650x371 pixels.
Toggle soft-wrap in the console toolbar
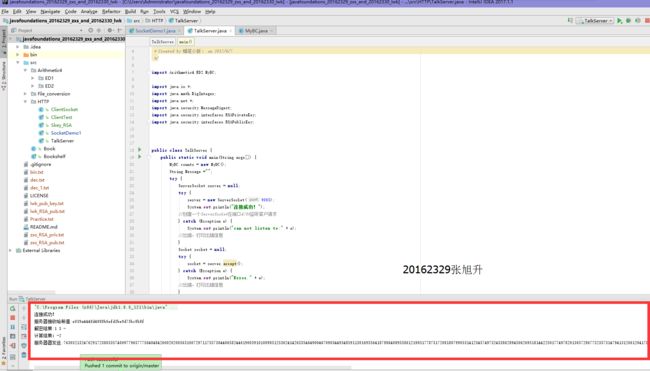[x=24, y=327]
